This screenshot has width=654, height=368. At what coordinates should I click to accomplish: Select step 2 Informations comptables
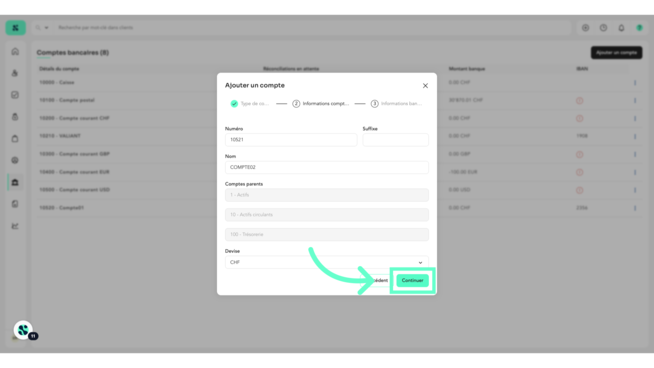tap(320, 103)
